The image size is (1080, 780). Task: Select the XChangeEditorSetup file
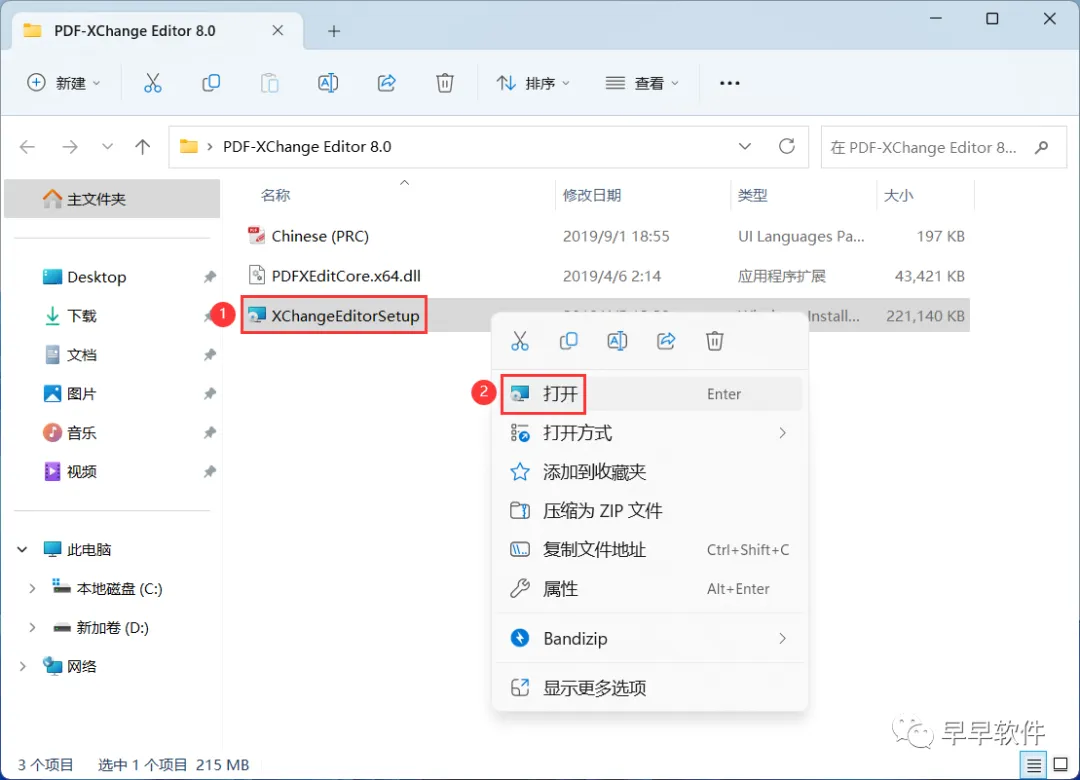click(345, 316)
